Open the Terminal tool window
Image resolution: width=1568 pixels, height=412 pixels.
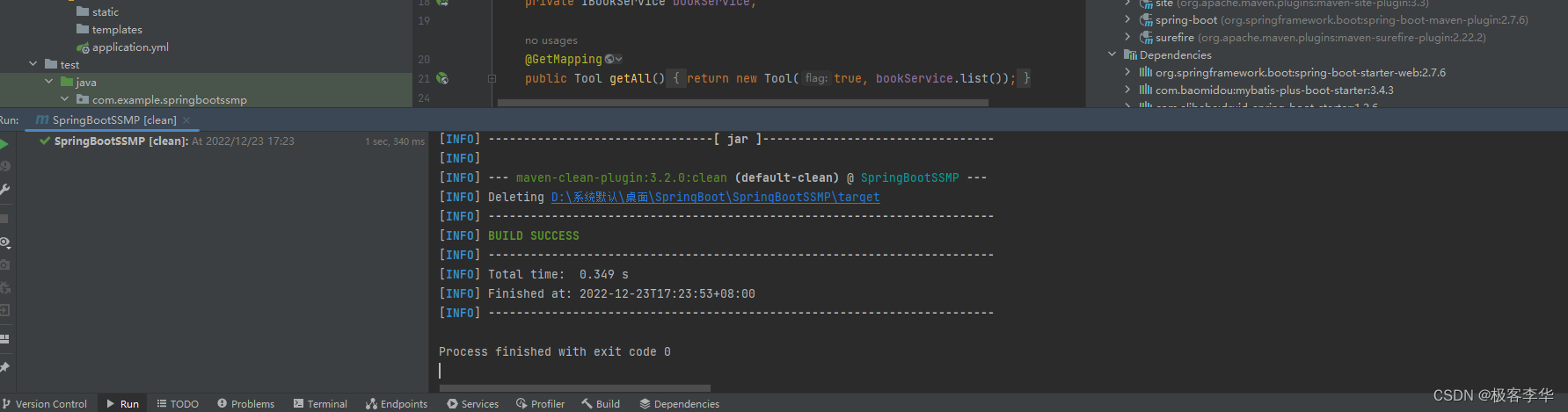click(x=320, y=404)
